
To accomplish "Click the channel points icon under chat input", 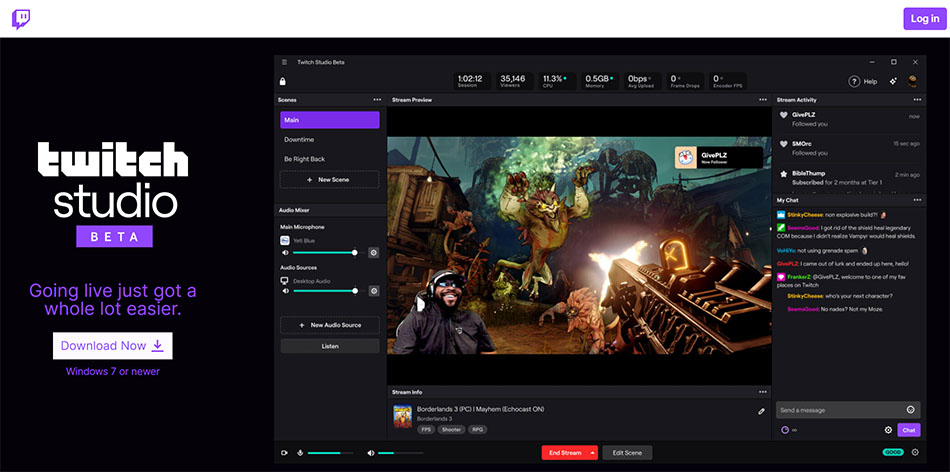I will (x=785, y=430).
